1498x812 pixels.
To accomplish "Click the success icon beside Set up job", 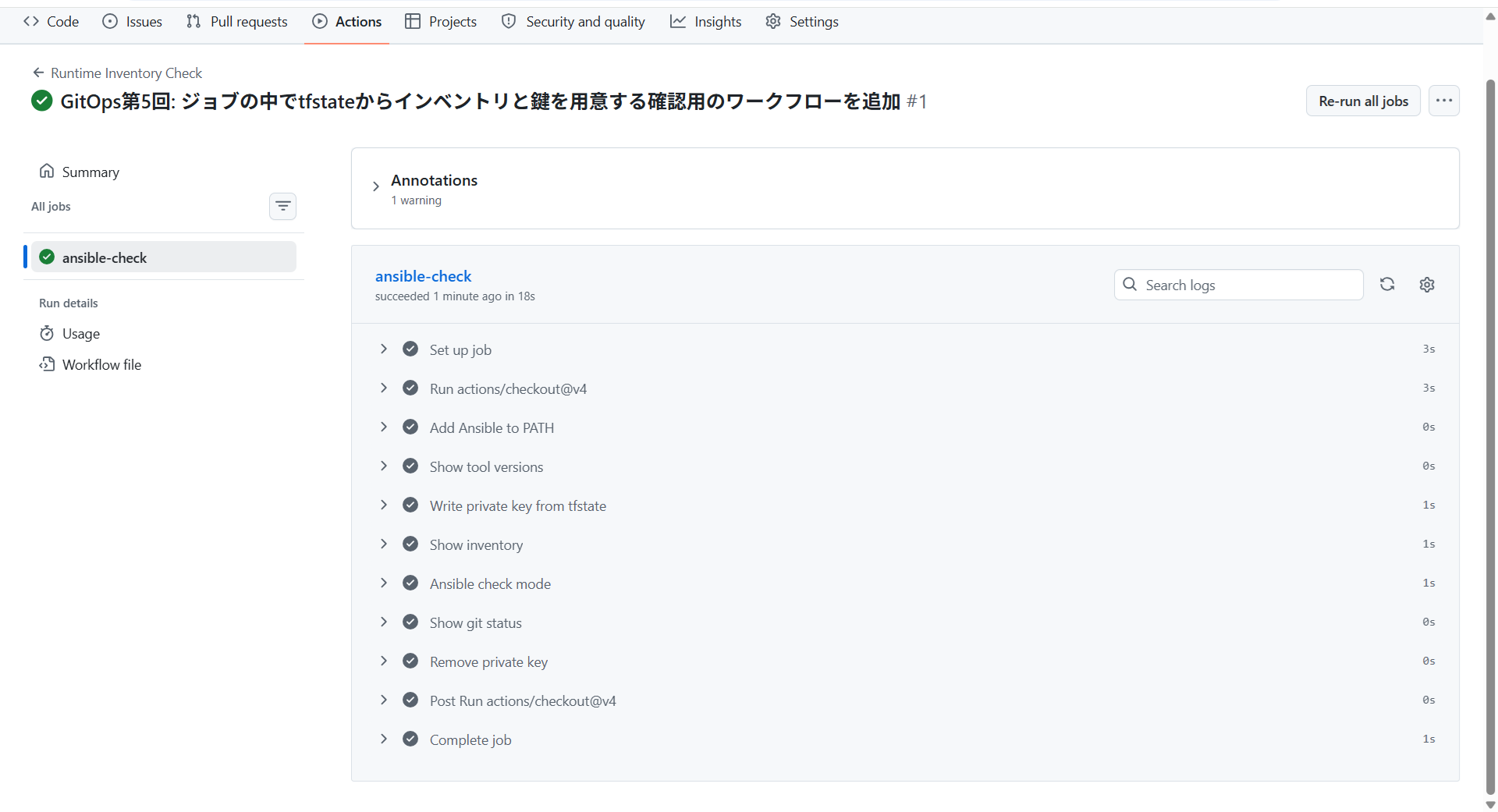I will click(410, 349).
